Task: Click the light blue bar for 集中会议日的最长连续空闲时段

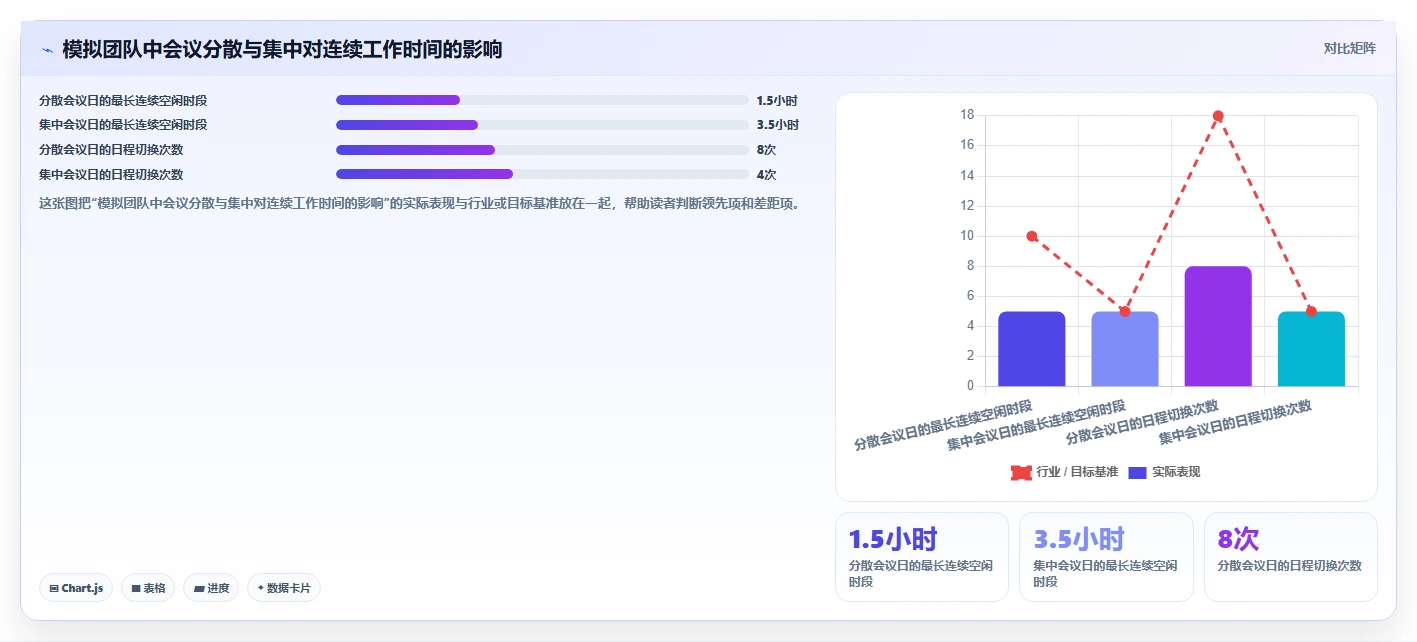Action: tap(1124, 349)
